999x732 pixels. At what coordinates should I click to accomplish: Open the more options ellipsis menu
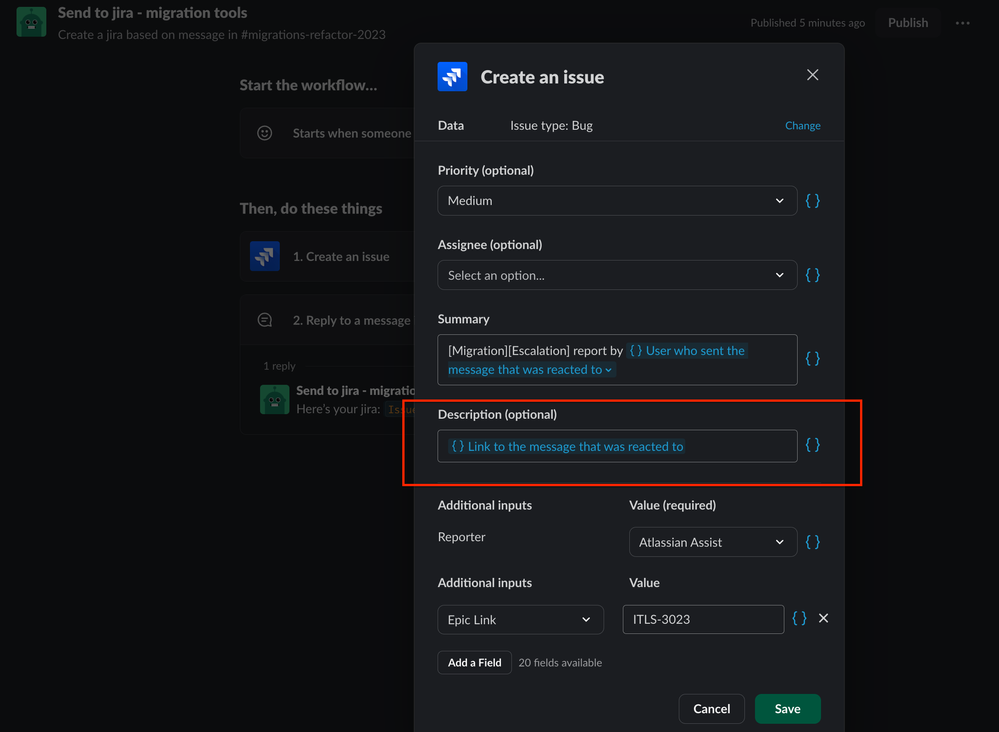963,23
